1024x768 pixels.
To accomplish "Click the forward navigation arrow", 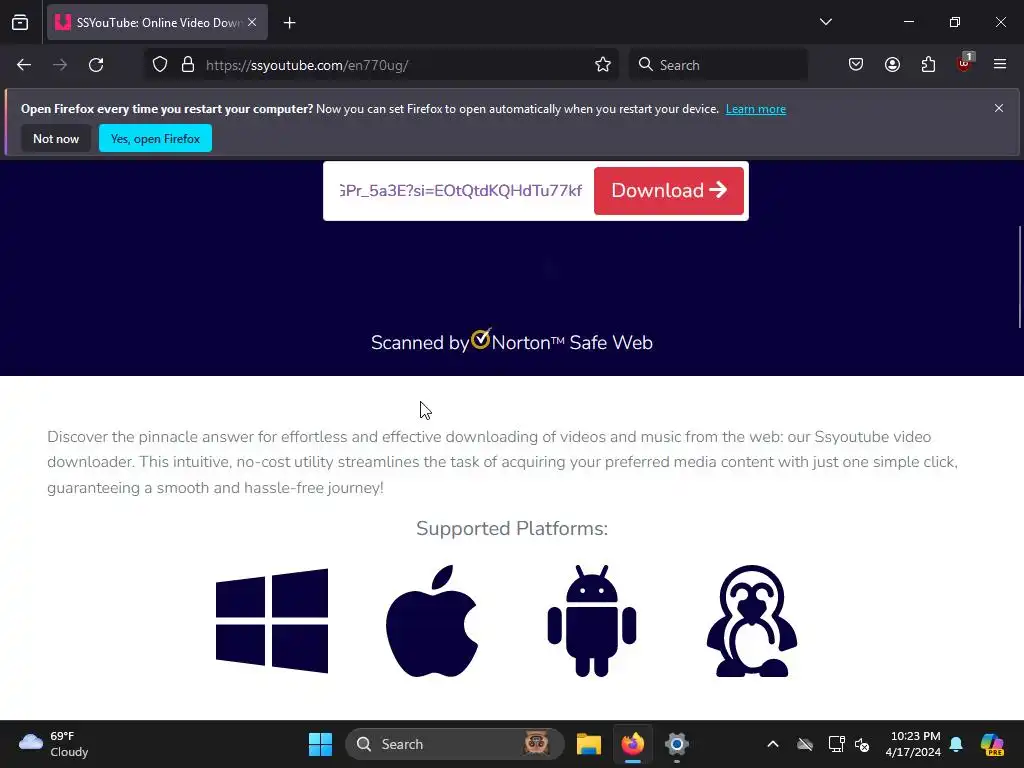I will (60, 65).
